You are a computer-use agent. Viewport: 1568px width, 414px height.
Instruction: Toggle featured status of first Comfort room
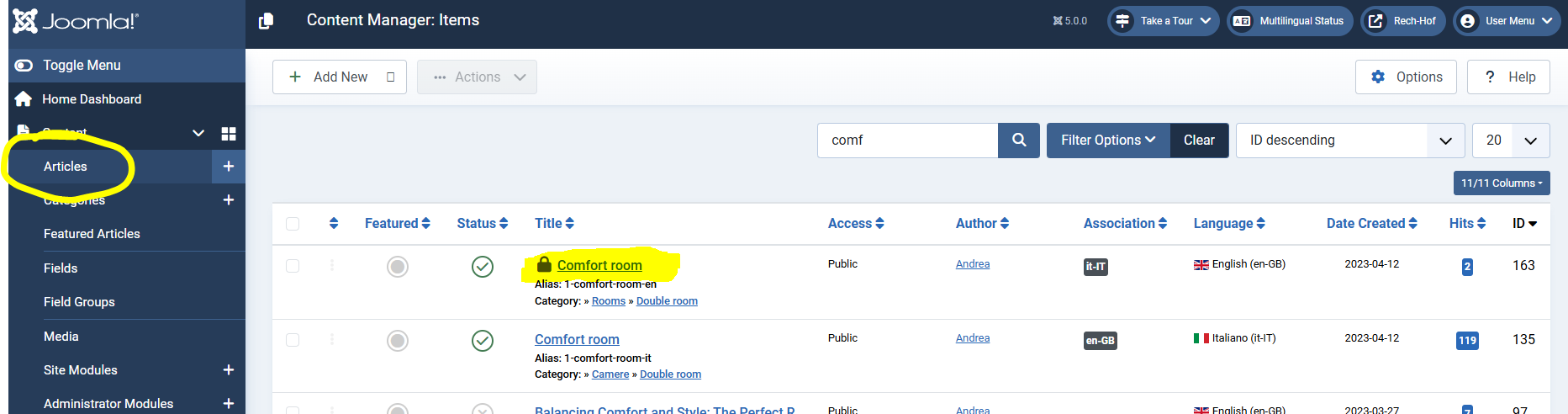(x=398, y=267)
